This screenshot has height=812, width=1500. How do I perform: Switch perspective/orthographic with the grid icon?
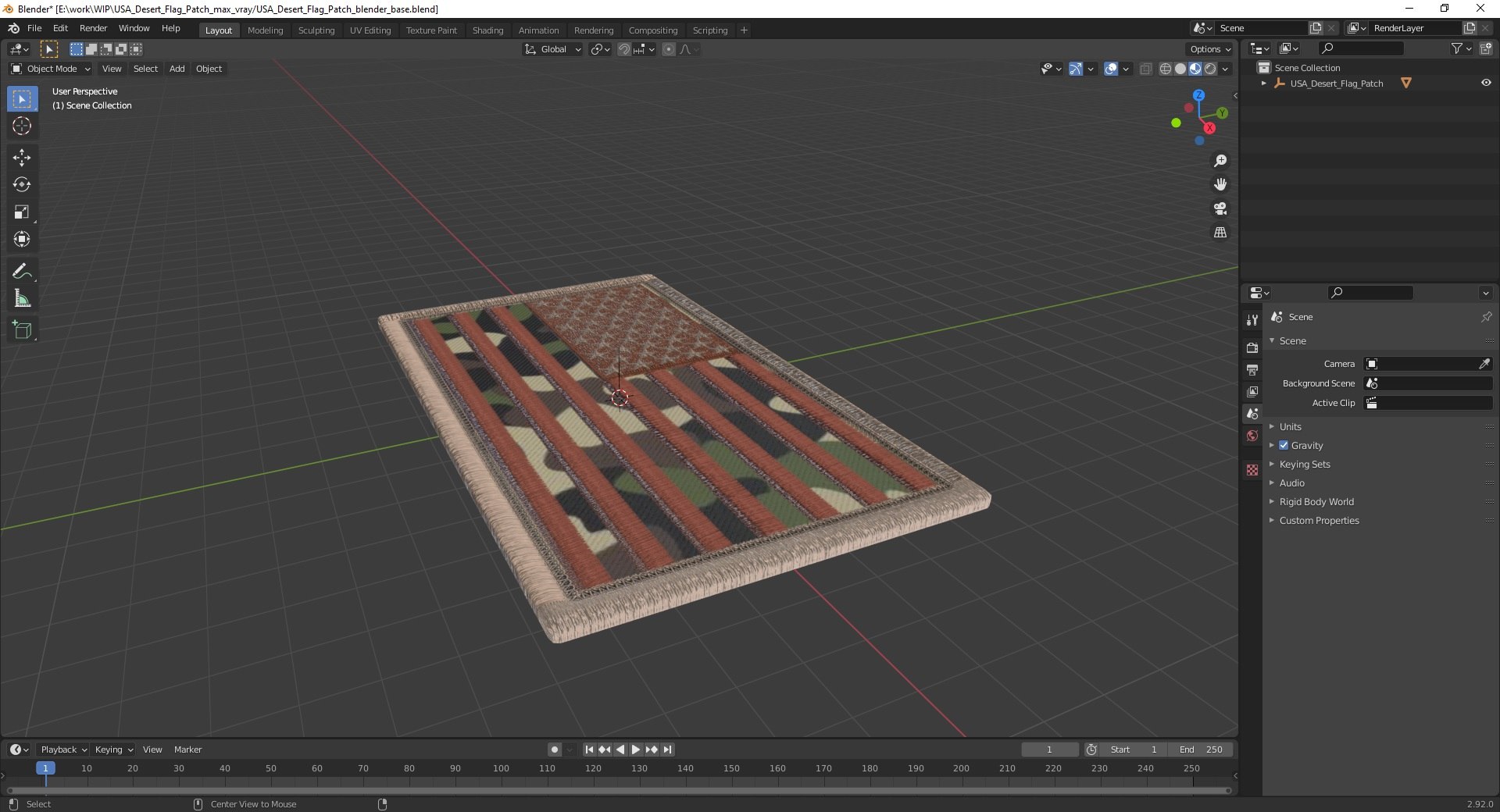(x=1220, y=233)
